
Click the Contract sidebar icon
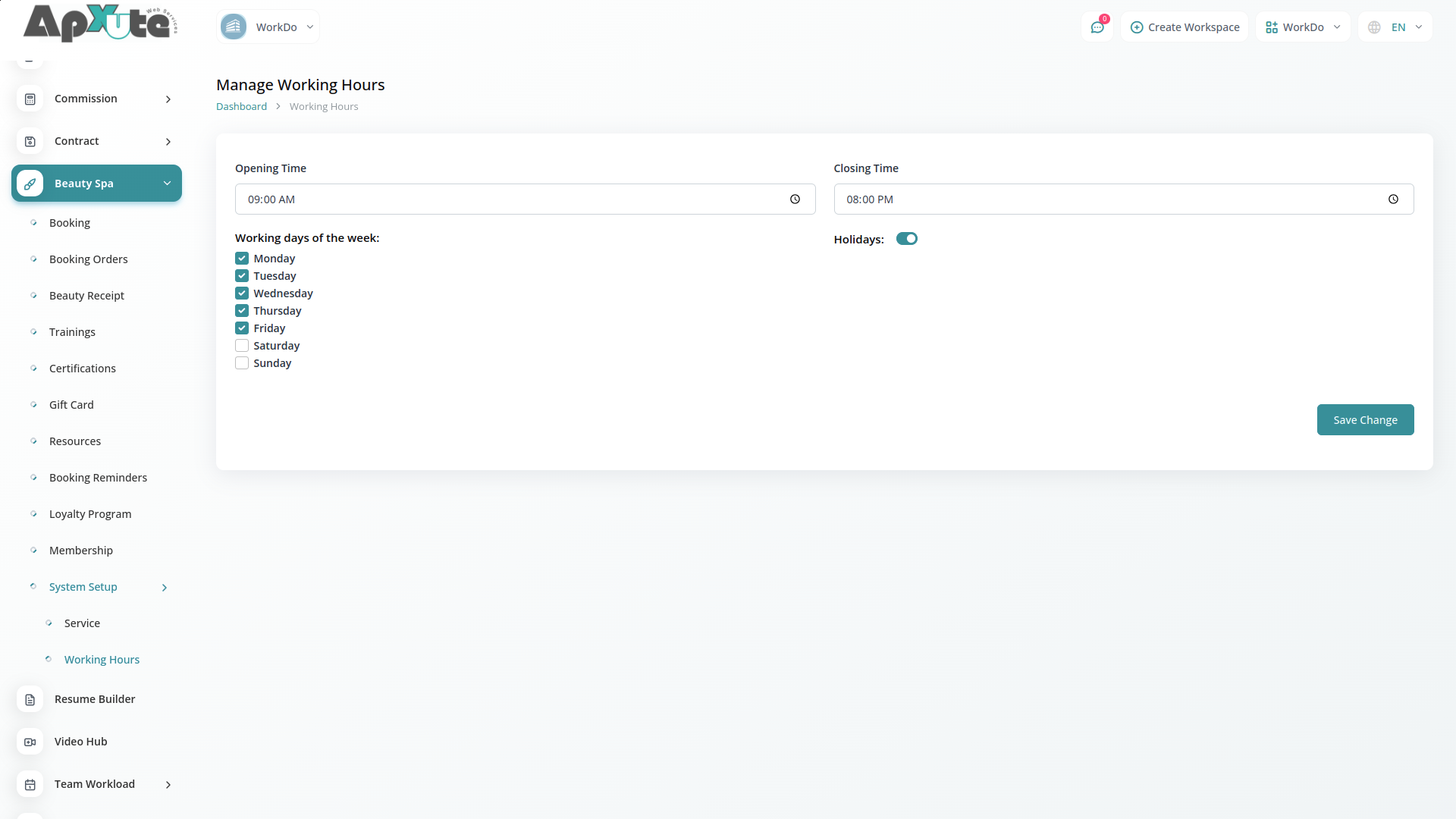point(30,142)
